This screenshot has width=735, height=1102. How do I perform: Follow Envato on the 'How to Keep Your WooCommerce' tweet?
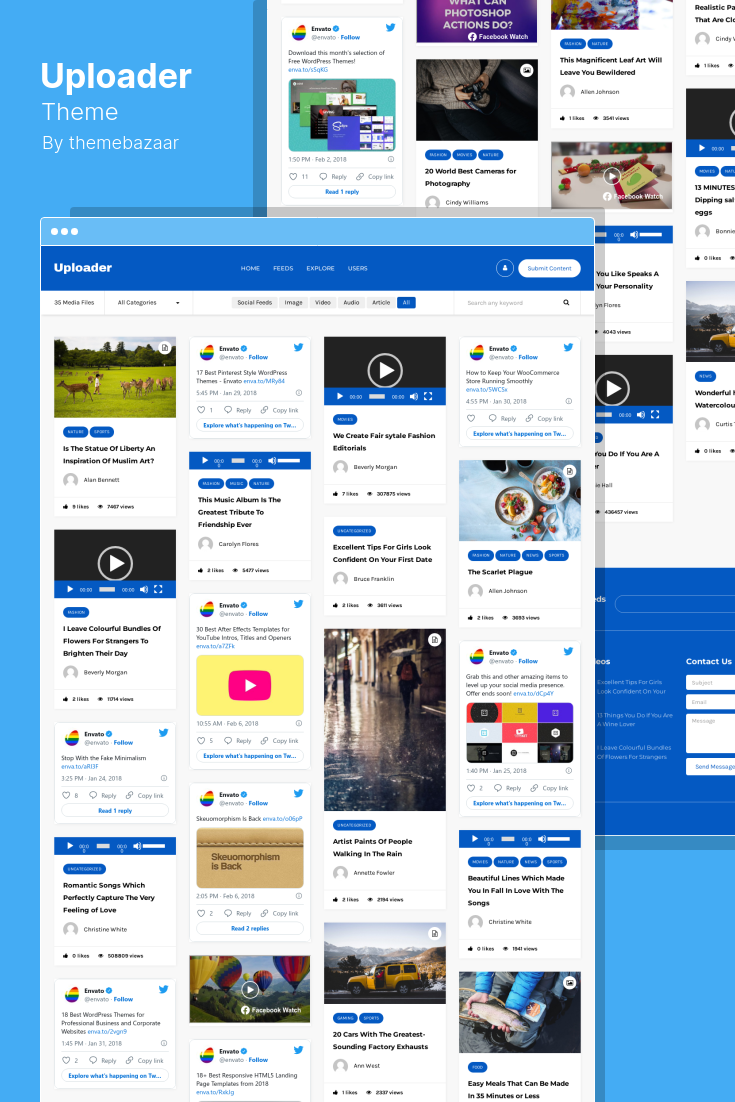tap(528, 357)
